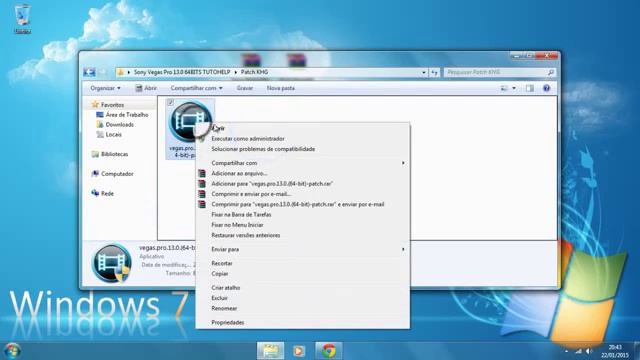Choose Comprimir e enviar por e-mail...
This screenshot has width=640, height=360.
click(x=303, y=194)
